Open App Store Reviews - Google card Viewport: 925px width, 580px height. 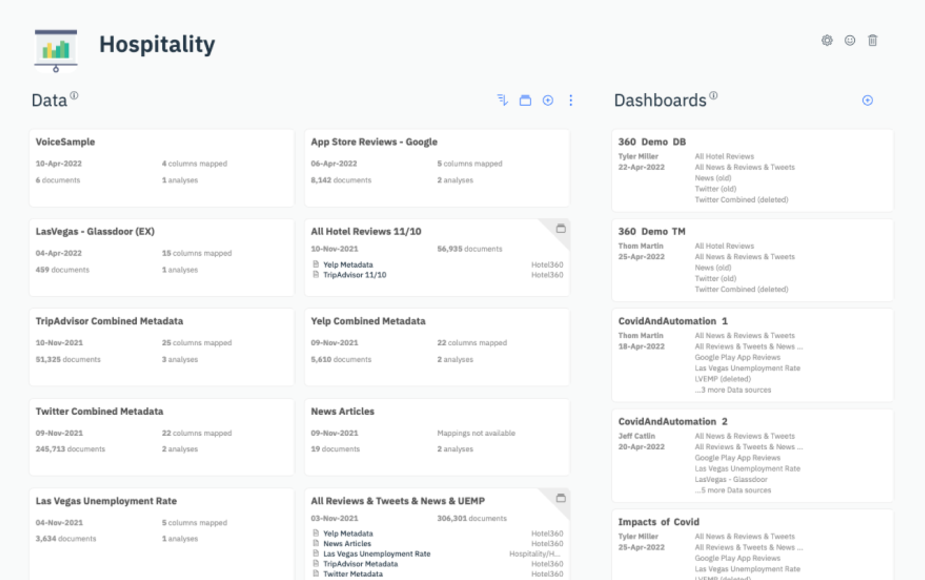click(437, 168)
